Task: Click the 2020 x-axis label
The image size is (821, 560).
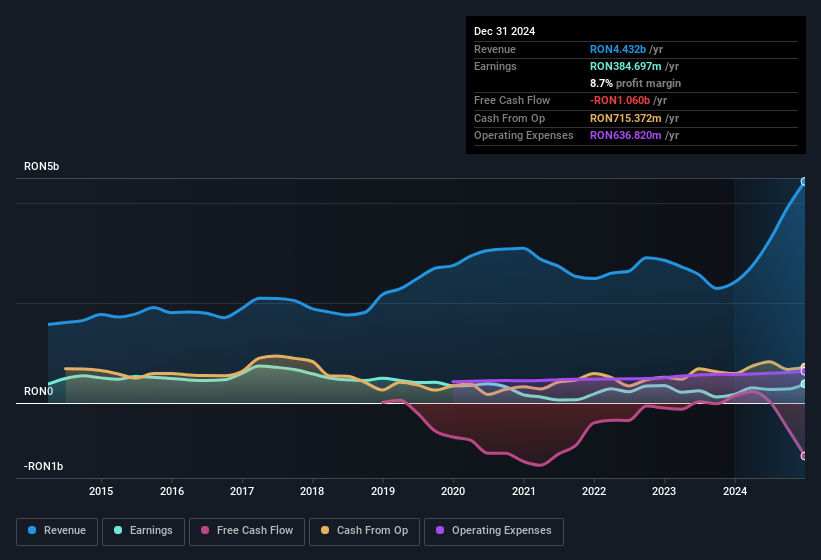Action: tap(453, 491)
